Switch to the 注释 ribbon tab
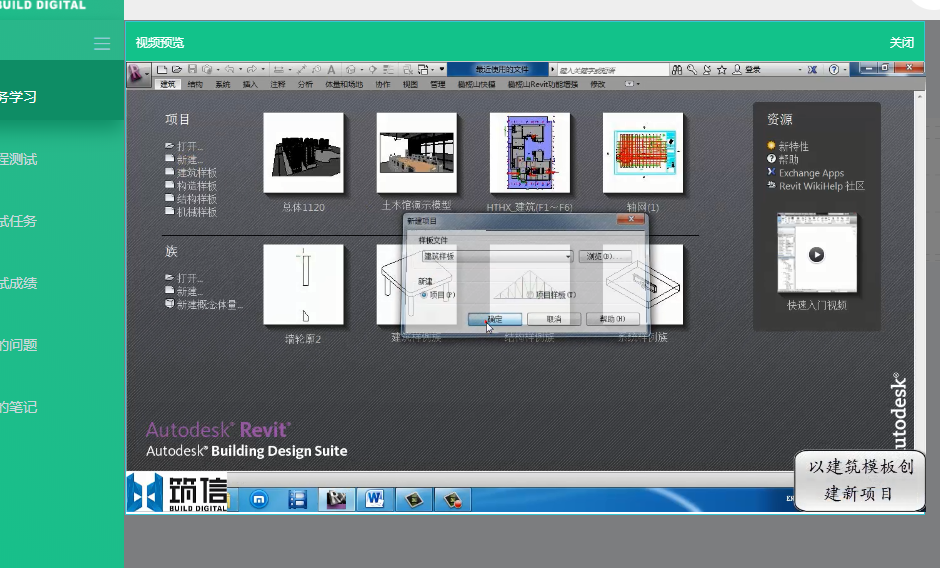The width and height of the screenshot is (940, 568). tap(278, 84)
